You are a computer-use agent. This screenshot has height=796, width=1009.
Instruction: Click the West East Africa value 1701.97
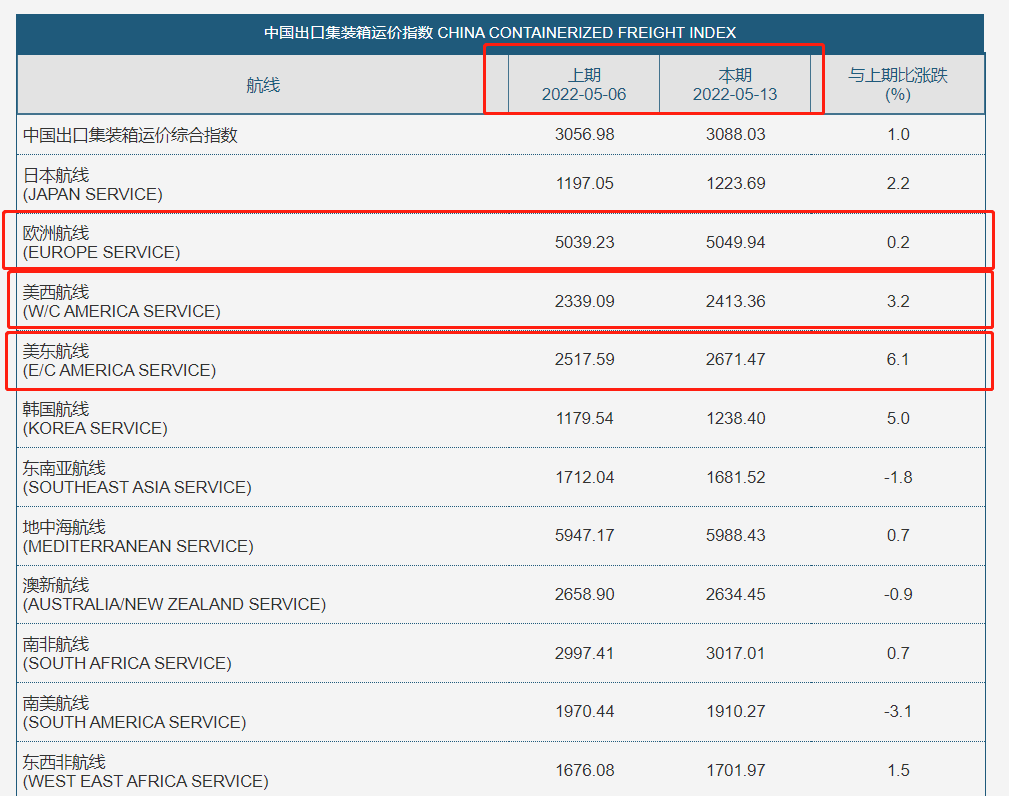click(x=736, y=770)
